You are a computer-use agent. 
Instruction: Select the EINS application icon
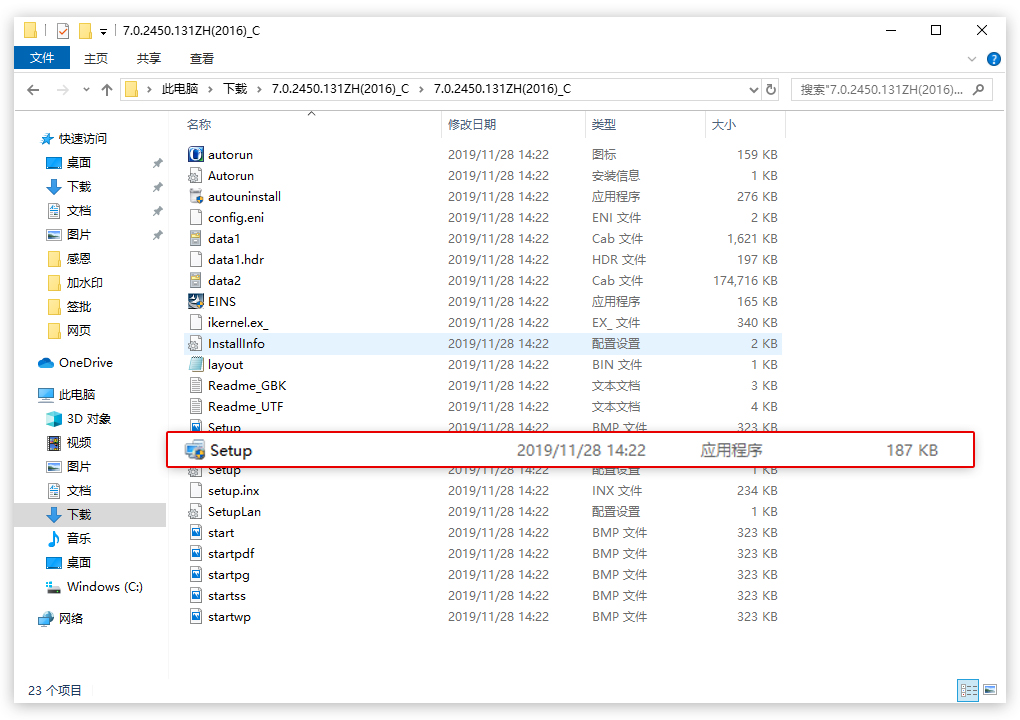click(196, 301)
